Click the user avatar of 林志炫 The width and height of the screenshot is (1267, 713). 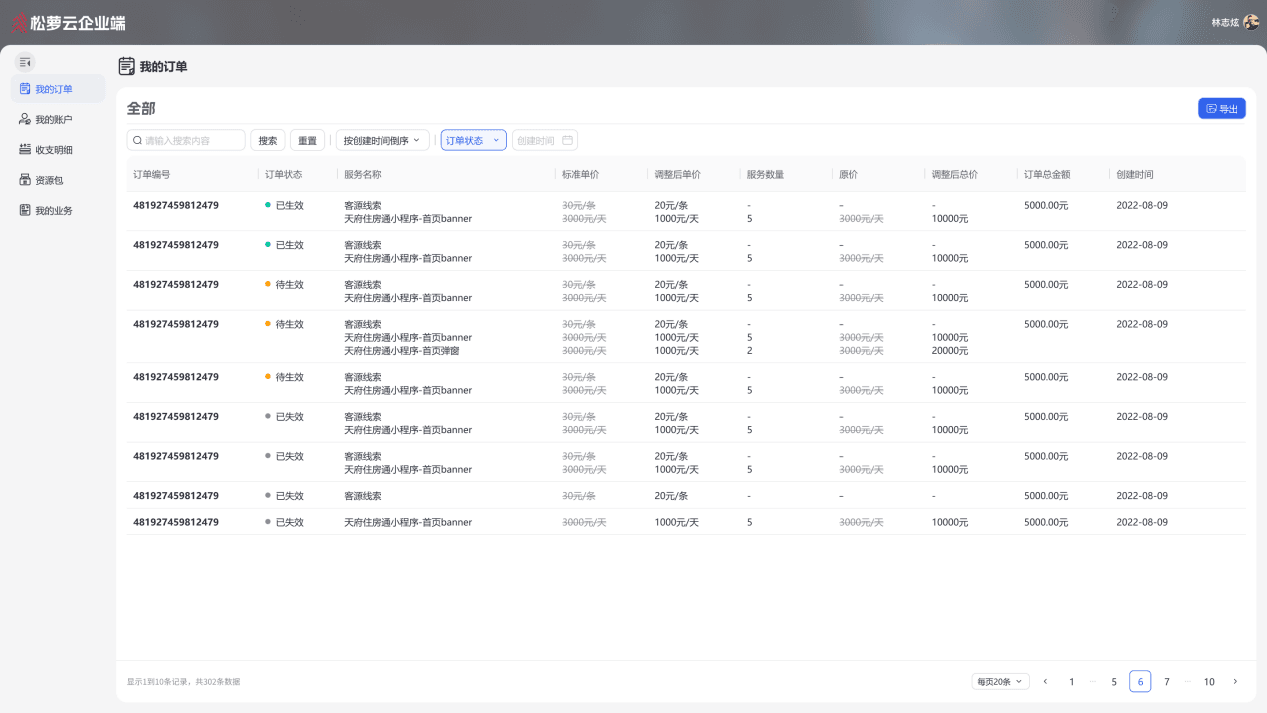(1251, 22)
